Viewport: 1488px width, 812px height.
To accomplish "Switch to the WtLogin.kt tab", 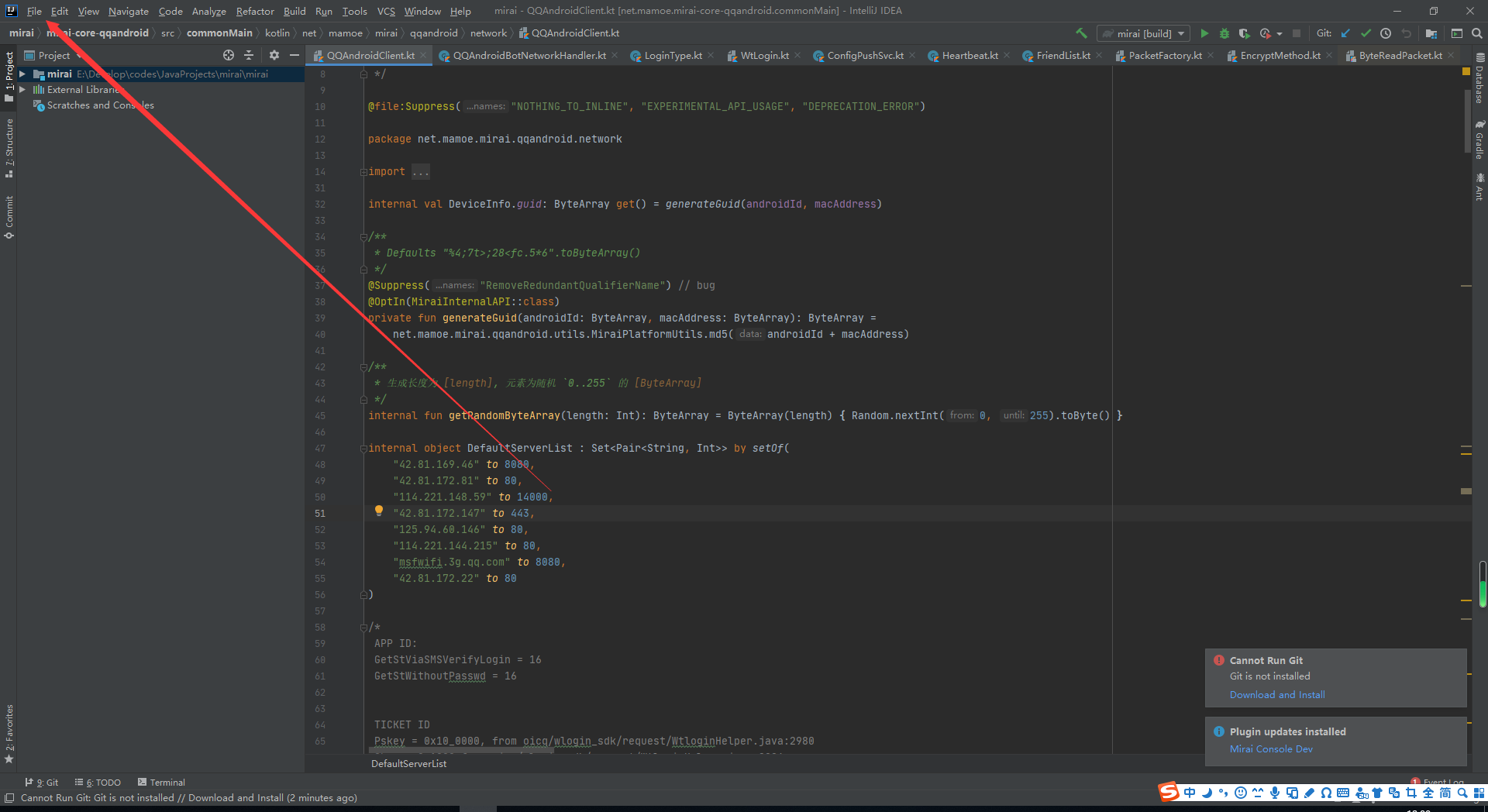I will pos(764,56).
